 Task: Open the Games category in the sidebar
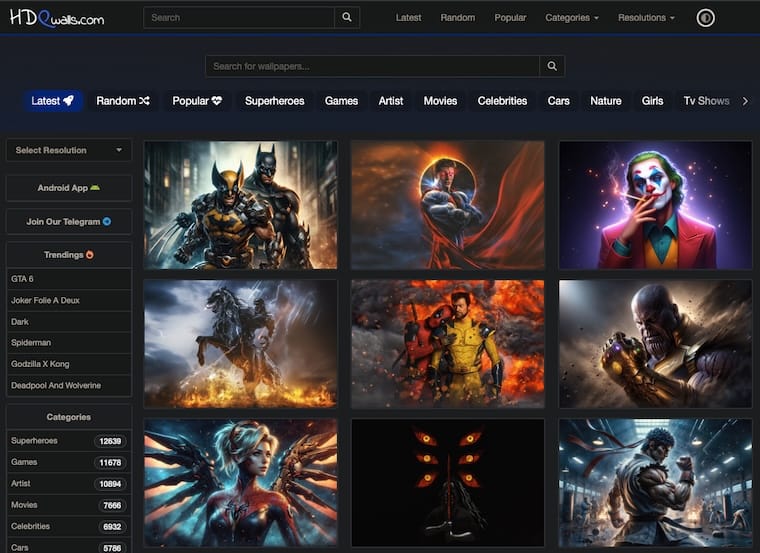pyautogui.click(x=69, y=462)
